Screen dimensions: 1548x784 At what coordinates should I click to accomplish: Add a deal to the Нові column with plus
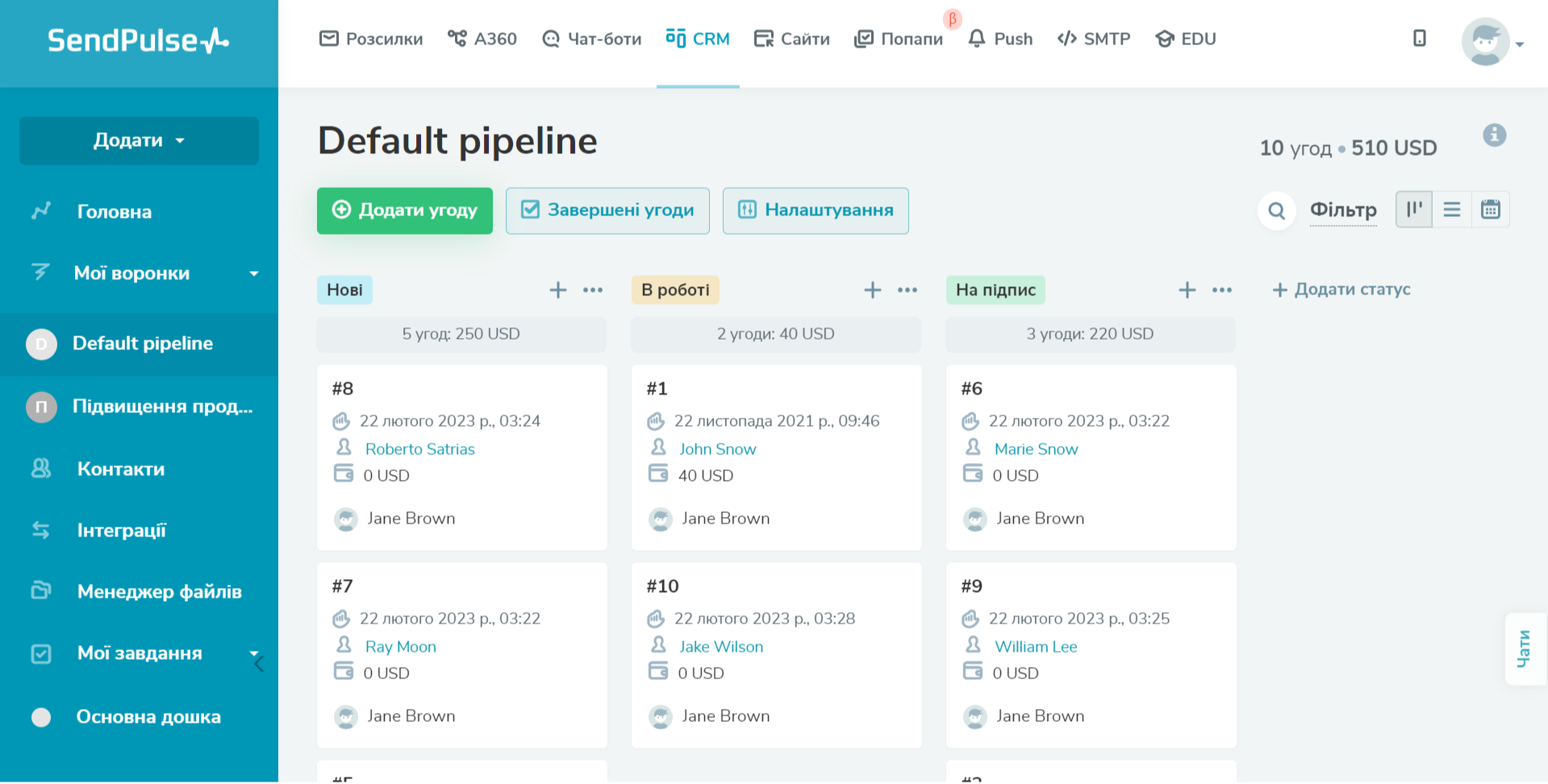(x=557, y=290)
